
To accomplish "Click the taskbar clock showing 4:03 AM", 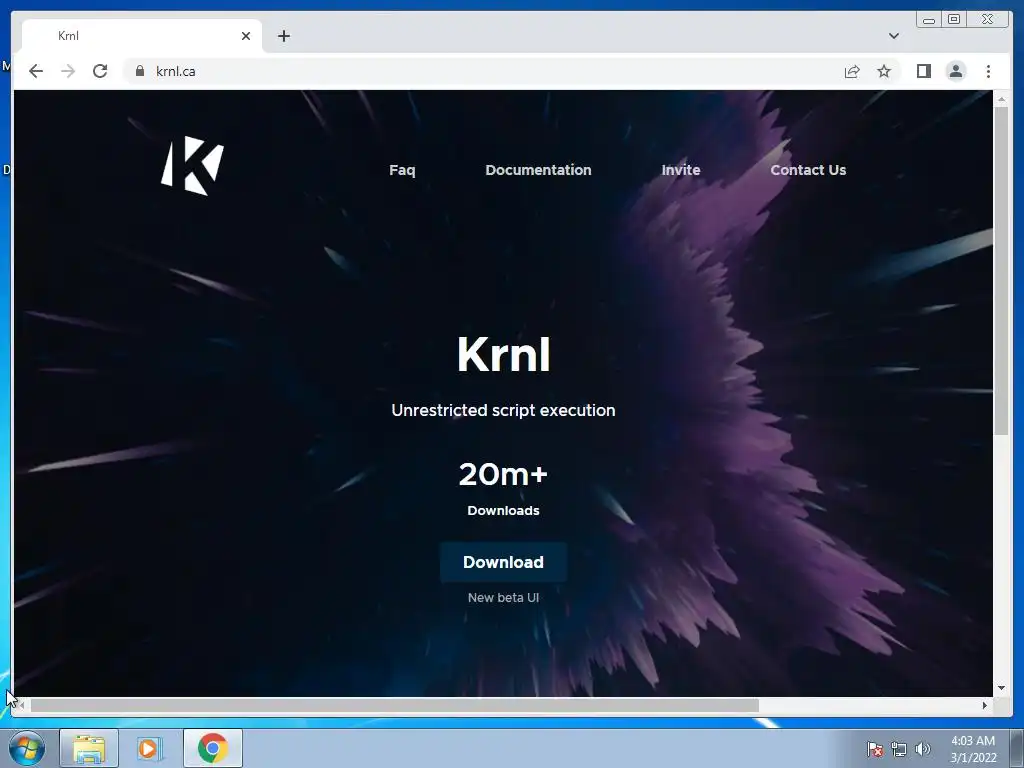I will pos(973,749).
